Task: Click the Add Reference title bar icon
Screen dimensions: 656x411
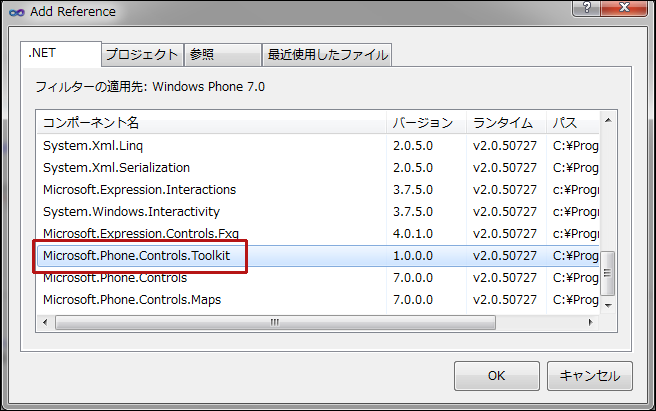Action: [16, 13]
